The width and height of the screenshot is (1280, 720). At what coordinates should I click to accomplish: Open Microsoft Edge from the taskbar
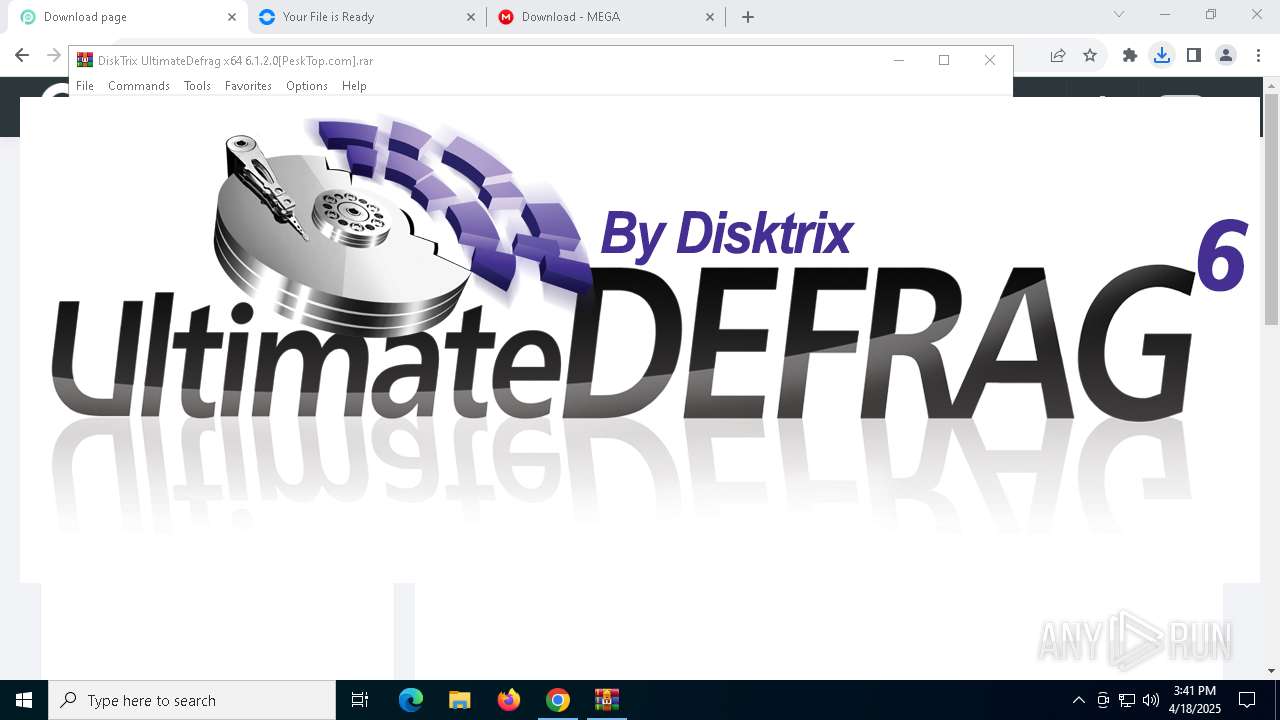411,700
